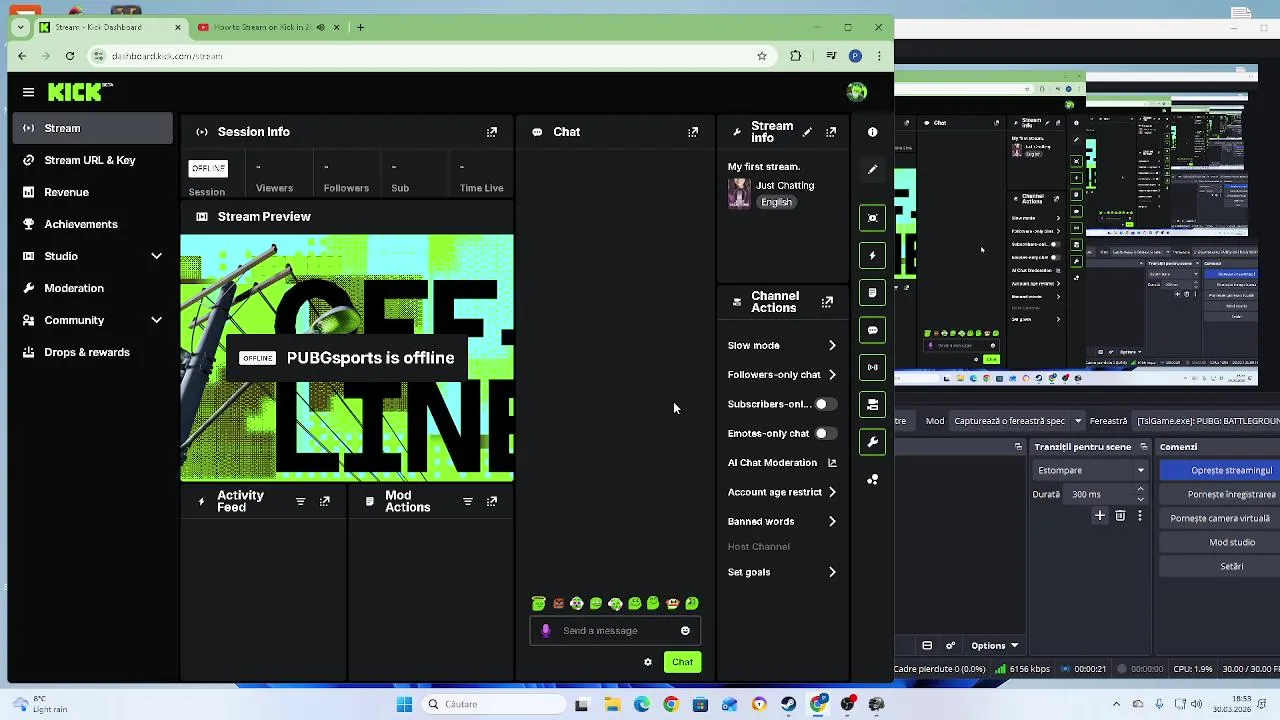Open Slow mode options

tap(783, 345)
